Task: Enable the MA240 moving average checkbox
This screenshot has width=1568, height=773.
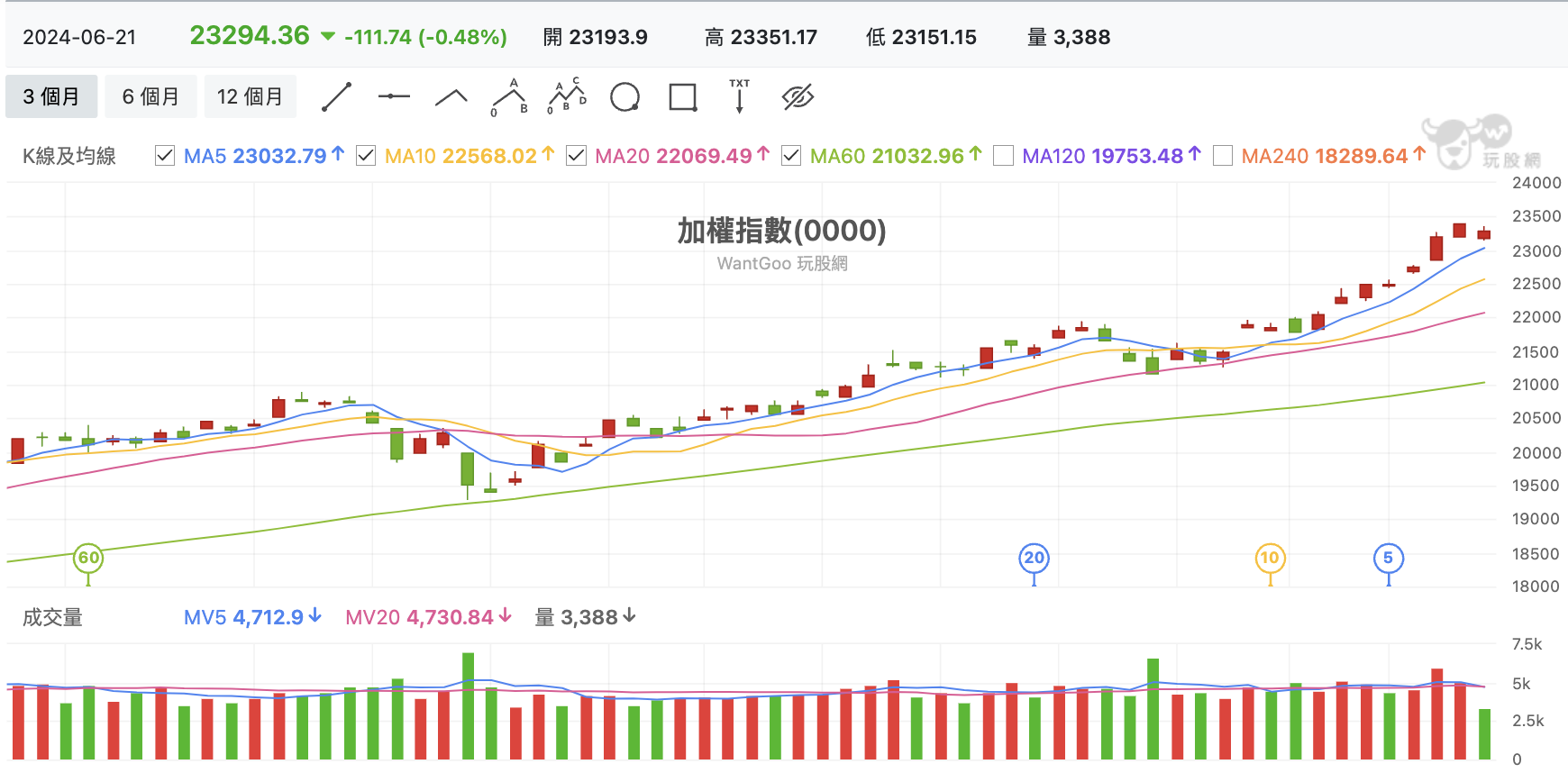Action: (1223, 156)
